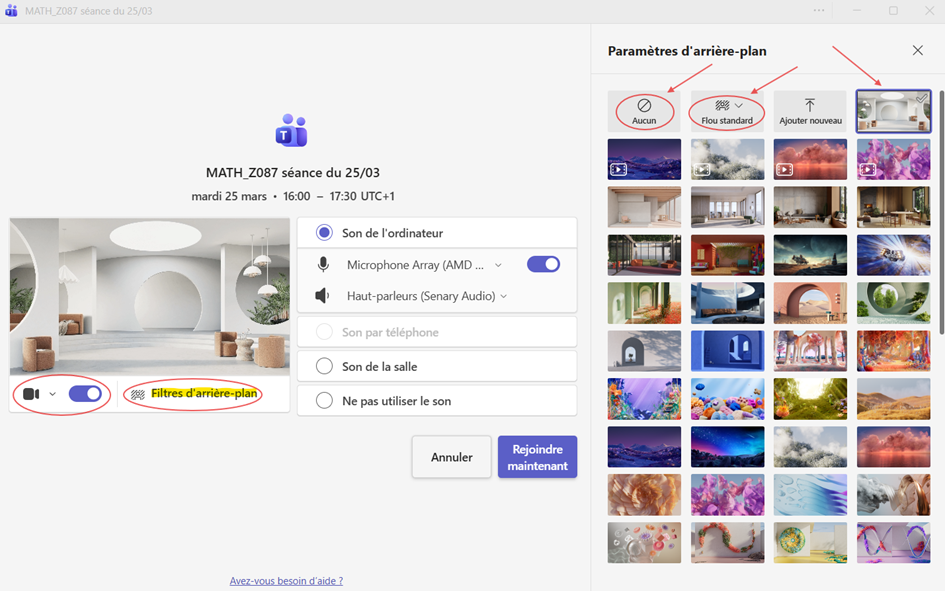The width and height of the screenshot is (945, 591).
Task: Click the speaker Haut-parleurs icon
Action: point(322,296)
